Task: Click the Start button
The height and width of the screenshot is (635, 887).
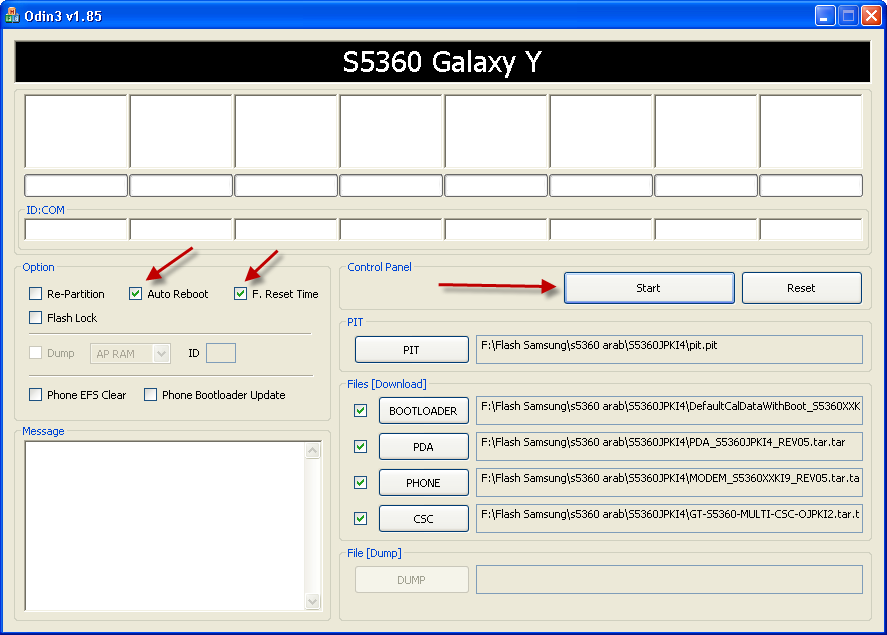Action: pos(649,288)
